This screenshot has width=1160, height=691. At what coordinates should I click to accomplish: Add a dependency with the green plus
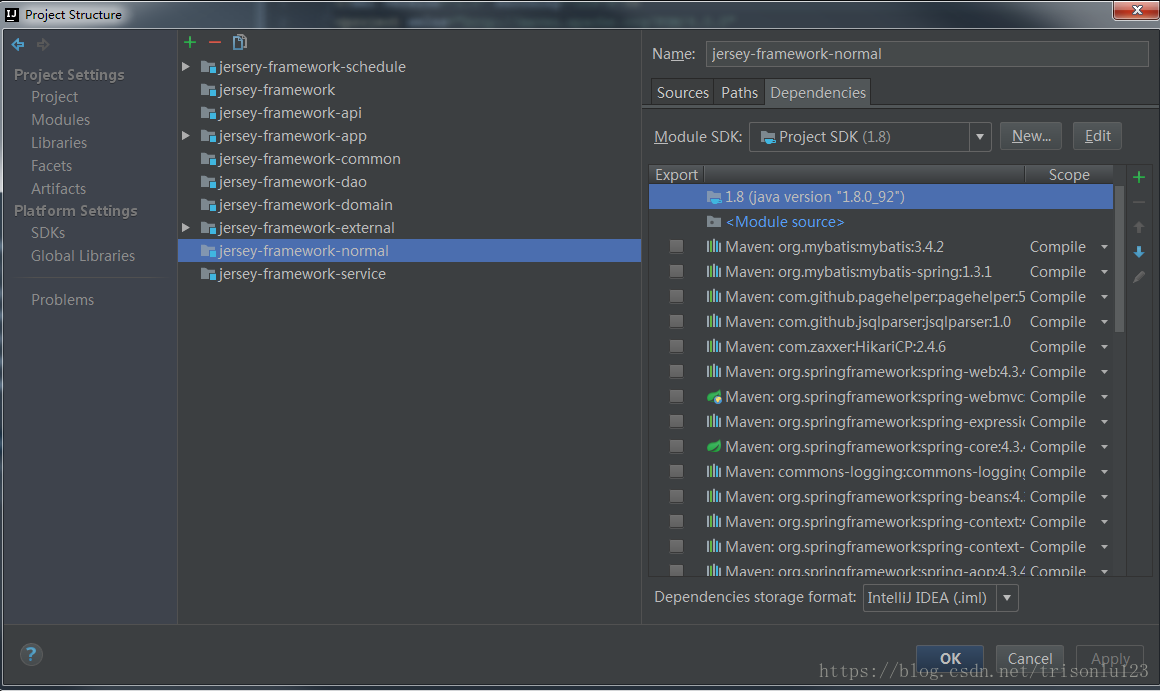1139,177
